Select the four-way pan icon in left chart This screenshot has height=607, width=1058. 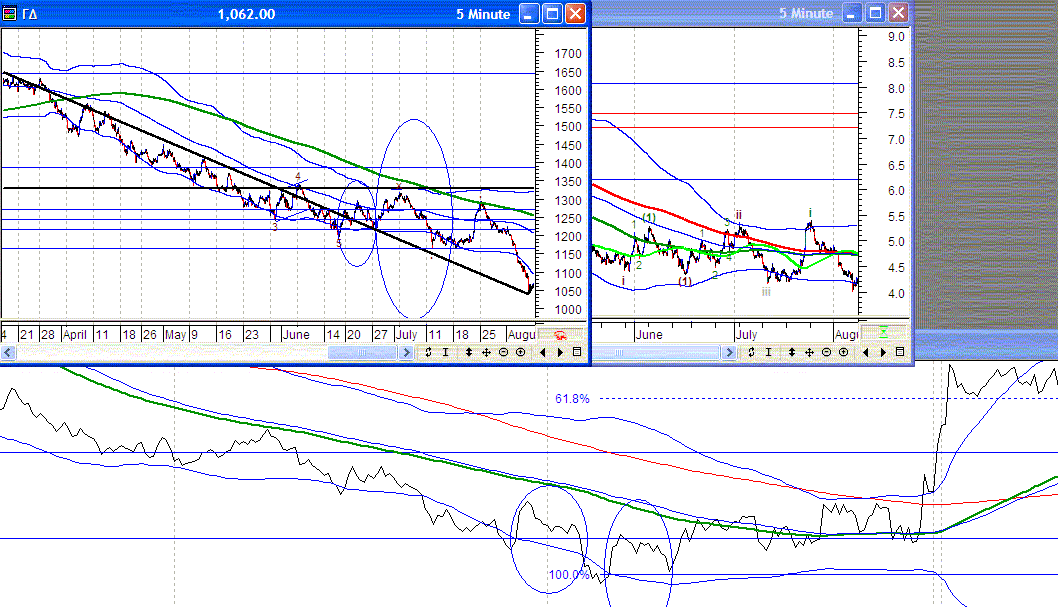point(486,352)
